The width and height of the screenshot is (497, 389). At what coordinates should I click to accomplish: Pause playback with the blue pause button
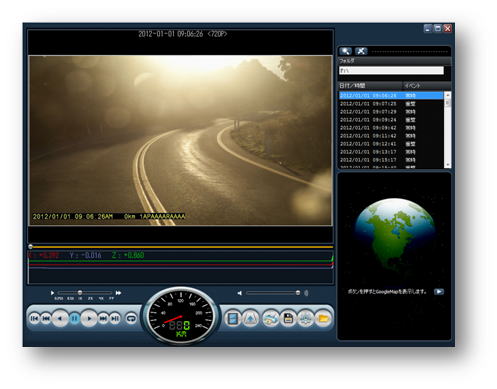pos(74,319)
